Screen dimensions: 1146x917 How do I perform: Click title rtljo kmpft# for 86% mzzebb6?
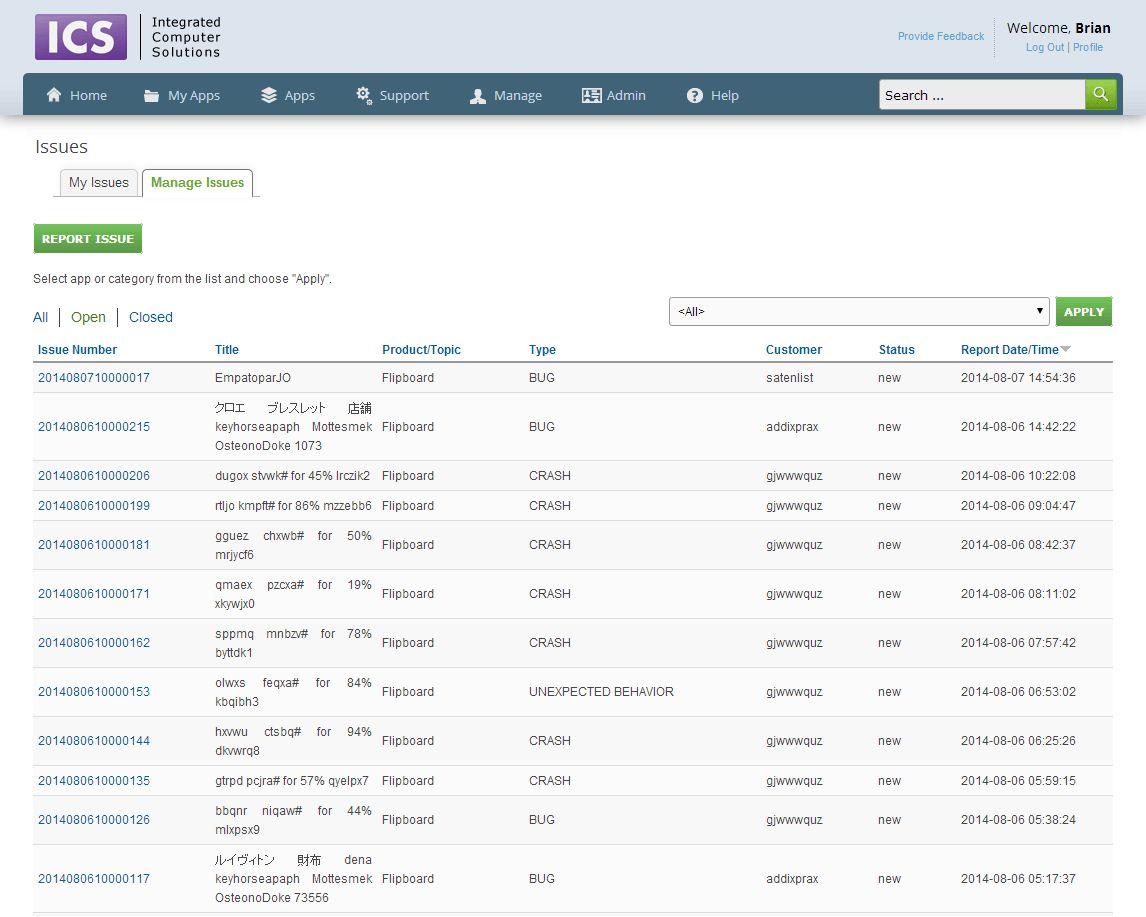[x=293, y=506]
